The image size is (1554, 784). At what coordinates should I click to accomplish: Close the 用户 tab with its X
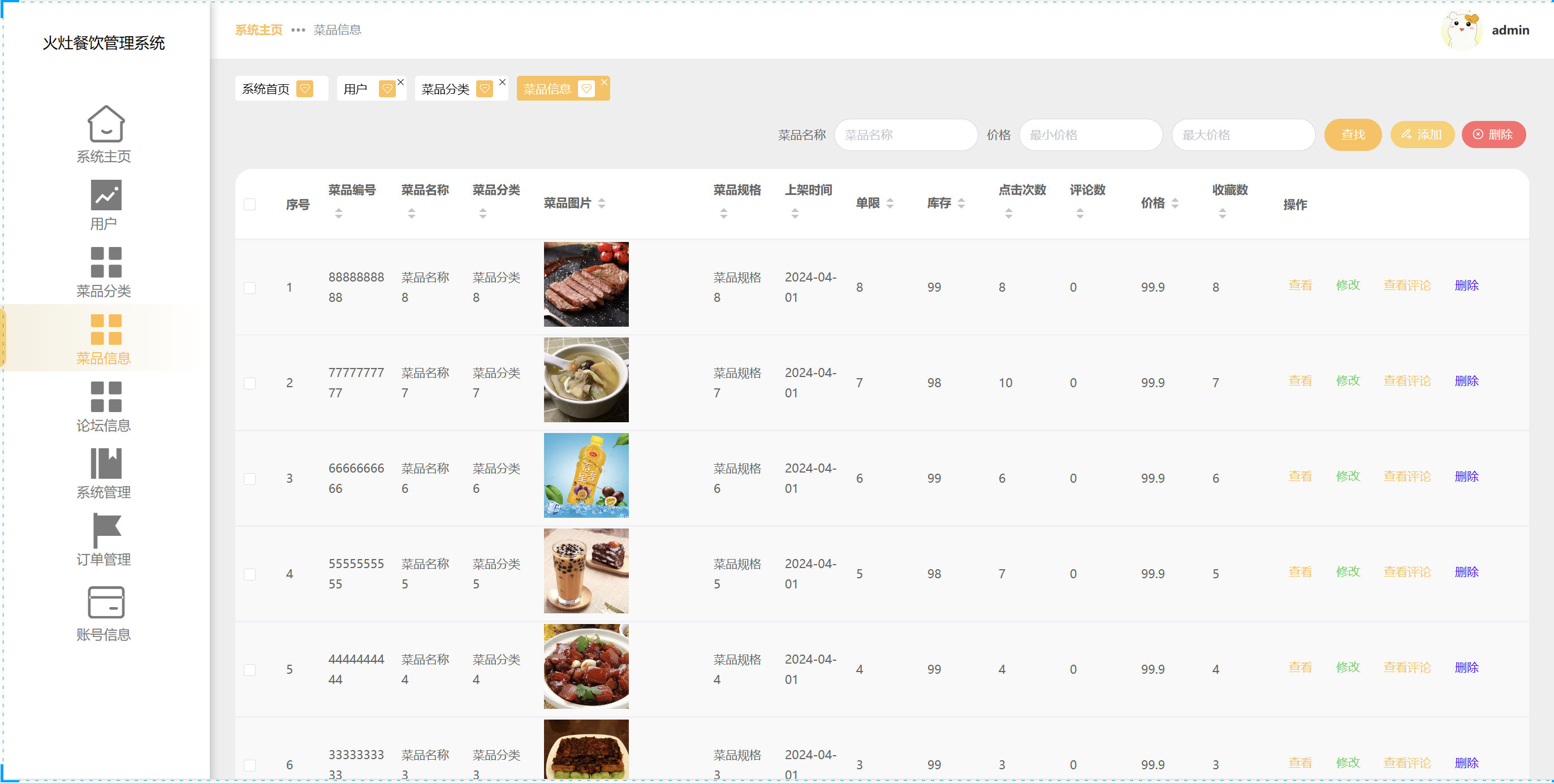[400, 82]
